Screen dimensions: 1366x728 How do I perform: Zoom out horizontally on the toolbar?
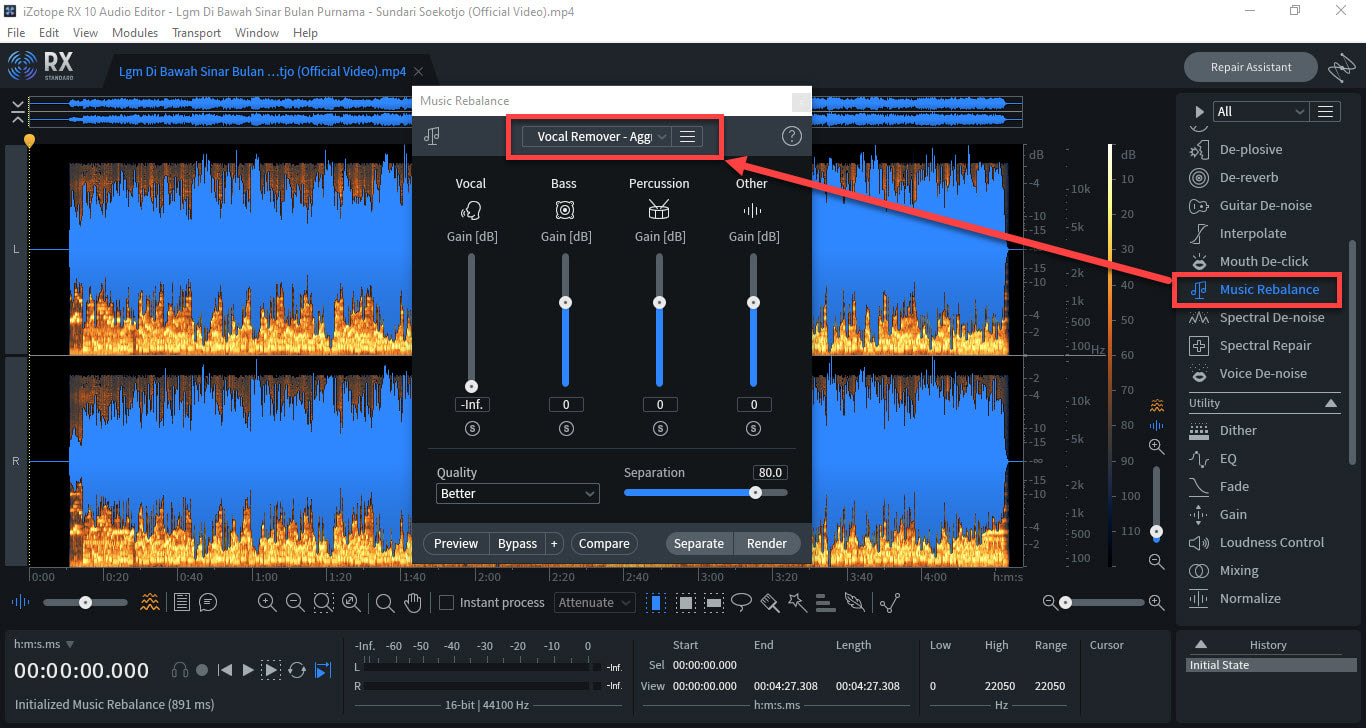[295, 602]
